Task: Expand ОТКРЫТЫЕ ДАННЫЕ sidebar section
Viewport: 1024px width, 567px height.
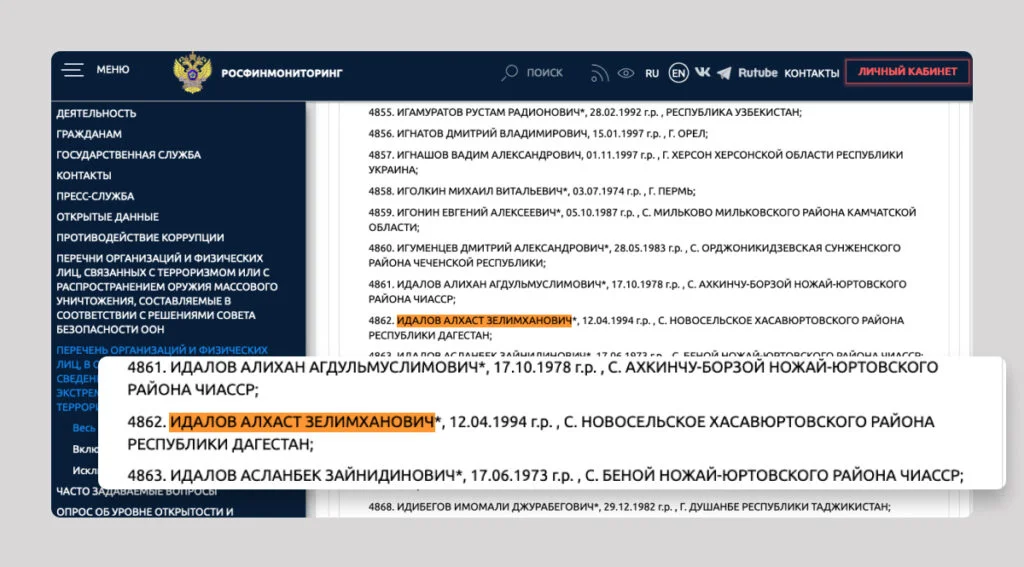Action: pos(107,217)
